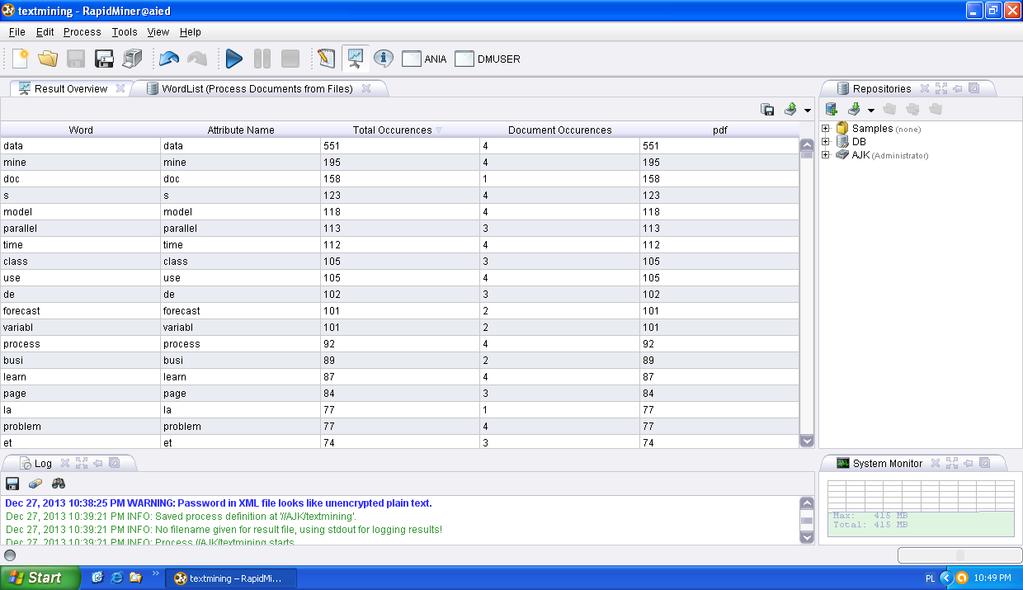Click the scroll-up arrow of the word table
Viewport: 1023px width, 590px height.
[x=806, y=145]
